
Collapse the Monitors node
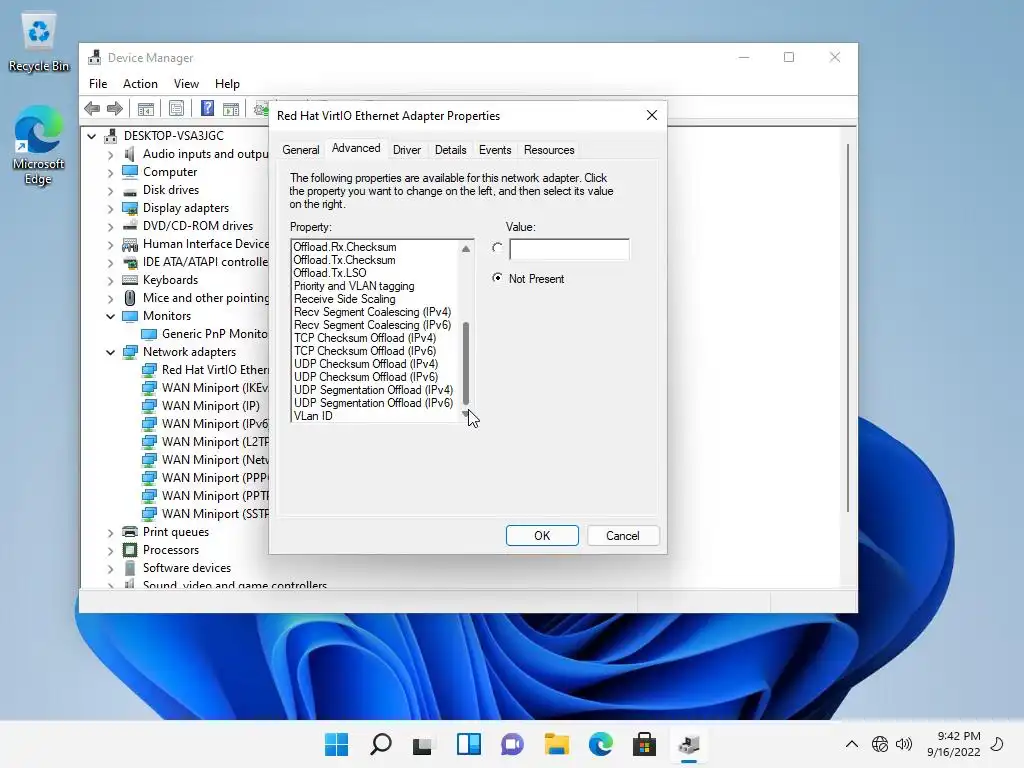tap(110, 316)
